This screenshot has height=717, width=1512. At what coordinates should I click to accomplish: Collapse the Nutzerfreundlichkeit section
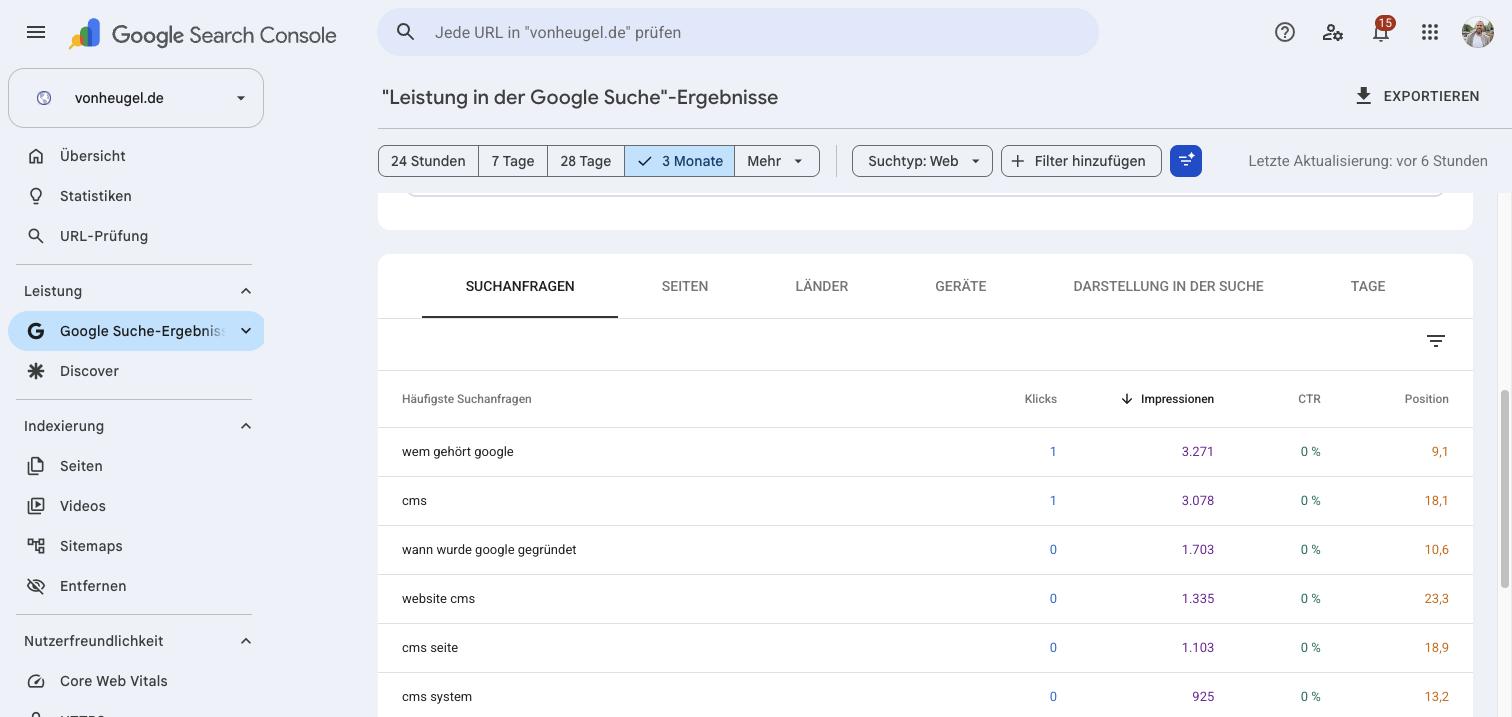point(246,641)
